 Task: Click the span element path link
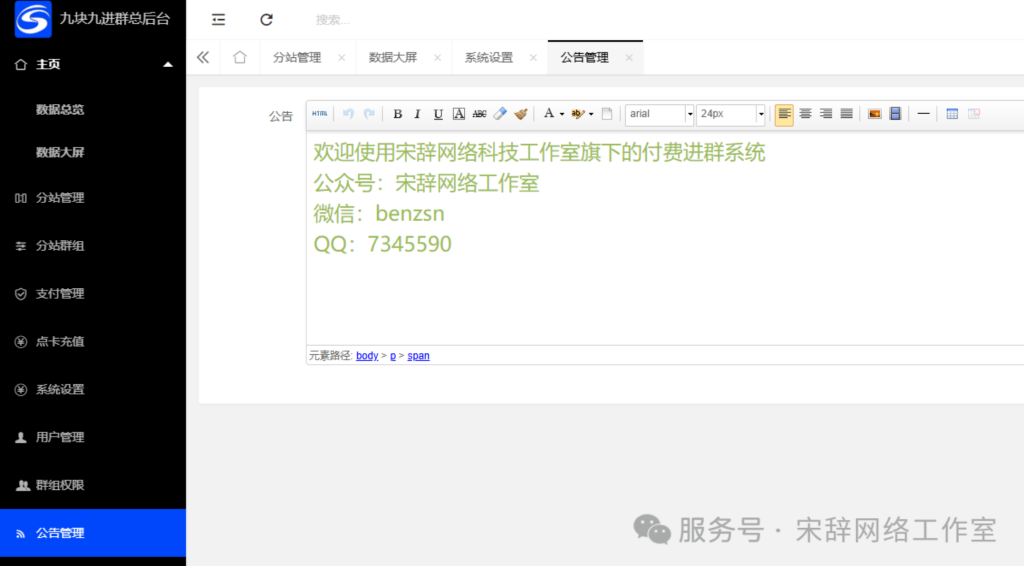tap(419, 356)
